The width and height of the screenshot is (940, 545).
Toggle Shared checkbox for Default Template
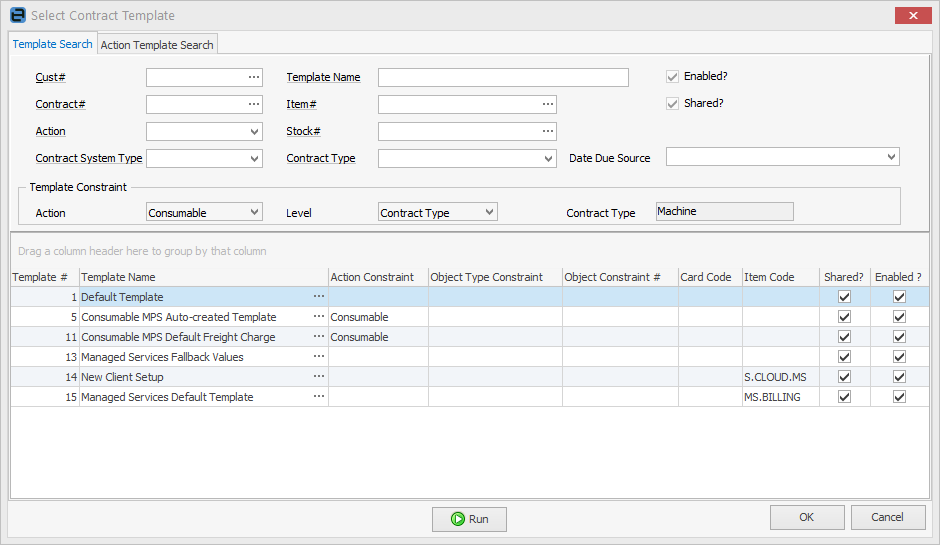tap(844, 297)
